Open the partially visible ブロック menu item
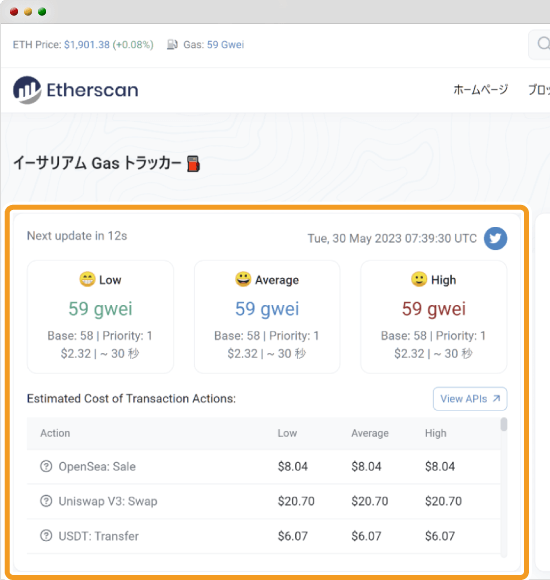This screenshot has width=550, height=580. (x=539, y=90)
